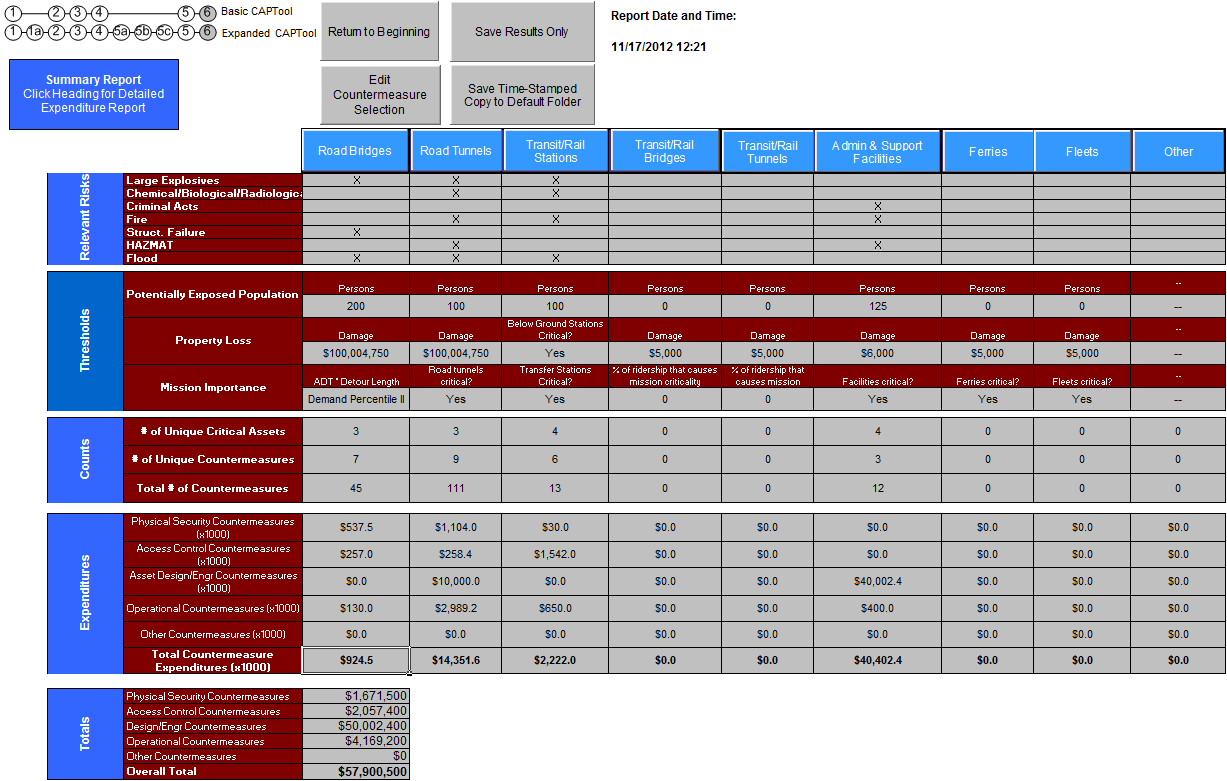Jump to step 5c in Expanded CAPTool

point(165,32)
